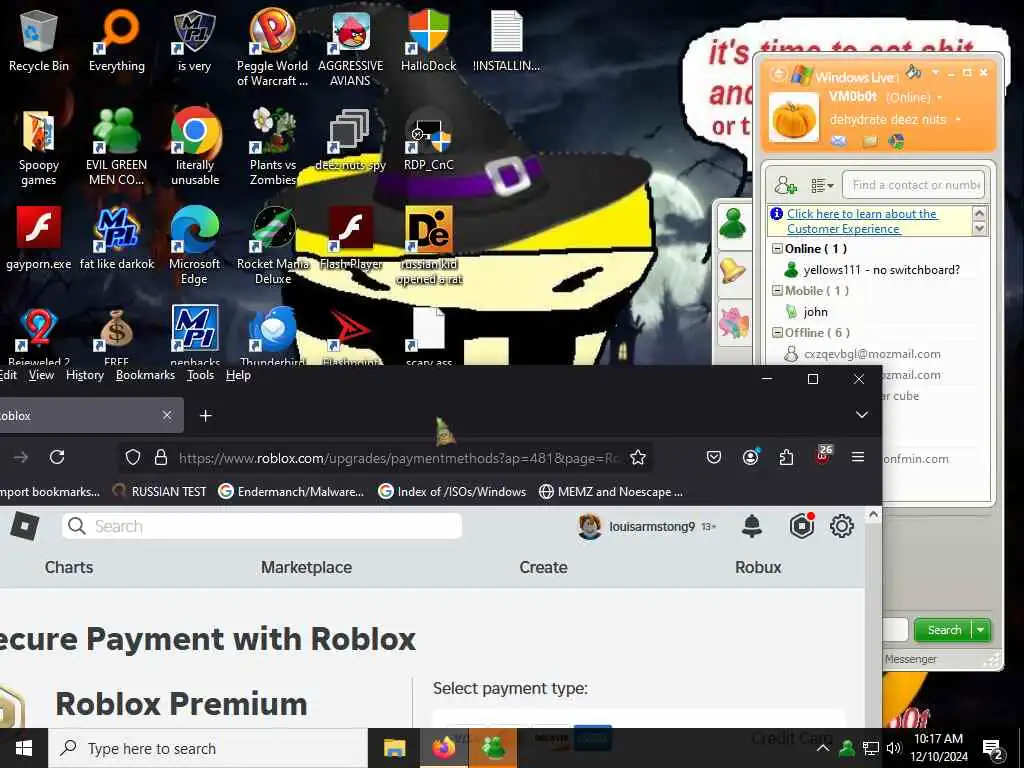Bookmark this page with the star
The image size is (1024, 768).
638,458
